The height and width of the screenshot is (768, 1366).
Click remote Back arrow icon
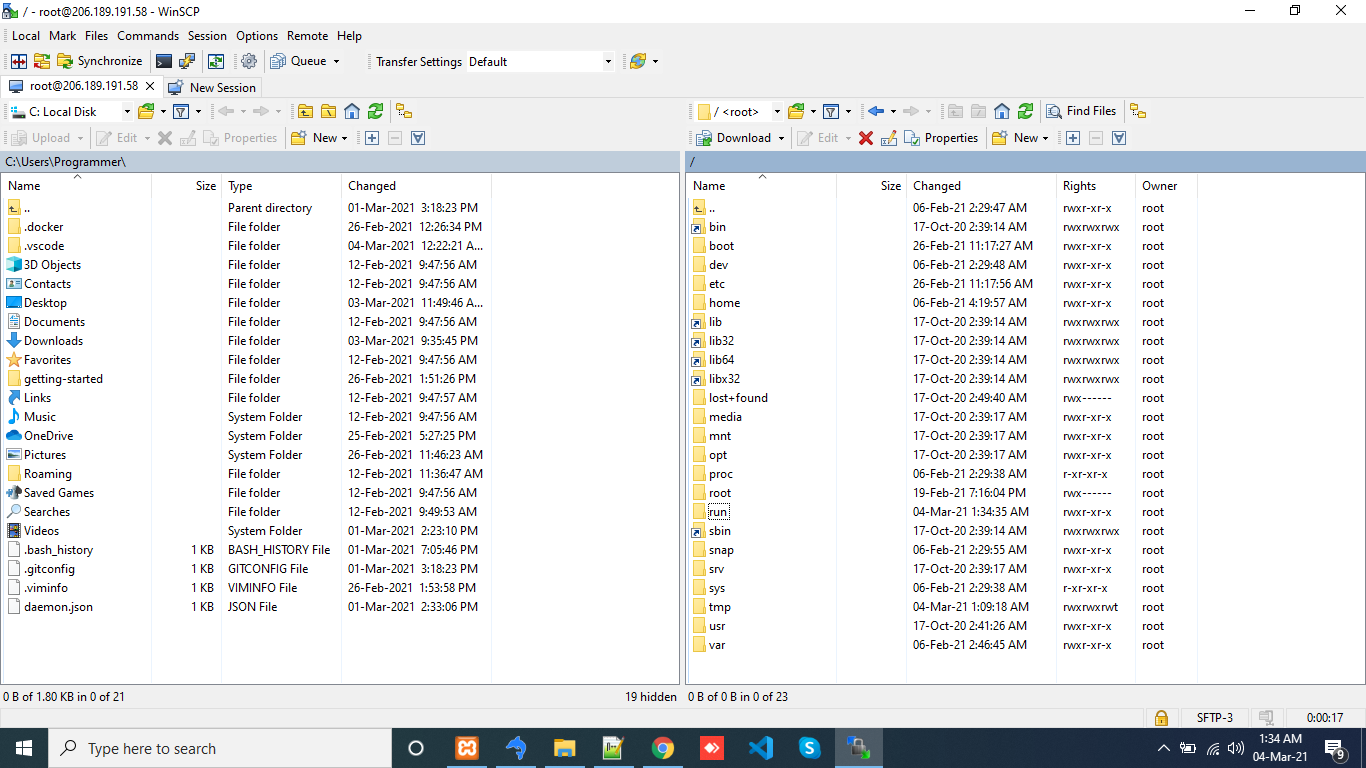[x=876, y=111]
